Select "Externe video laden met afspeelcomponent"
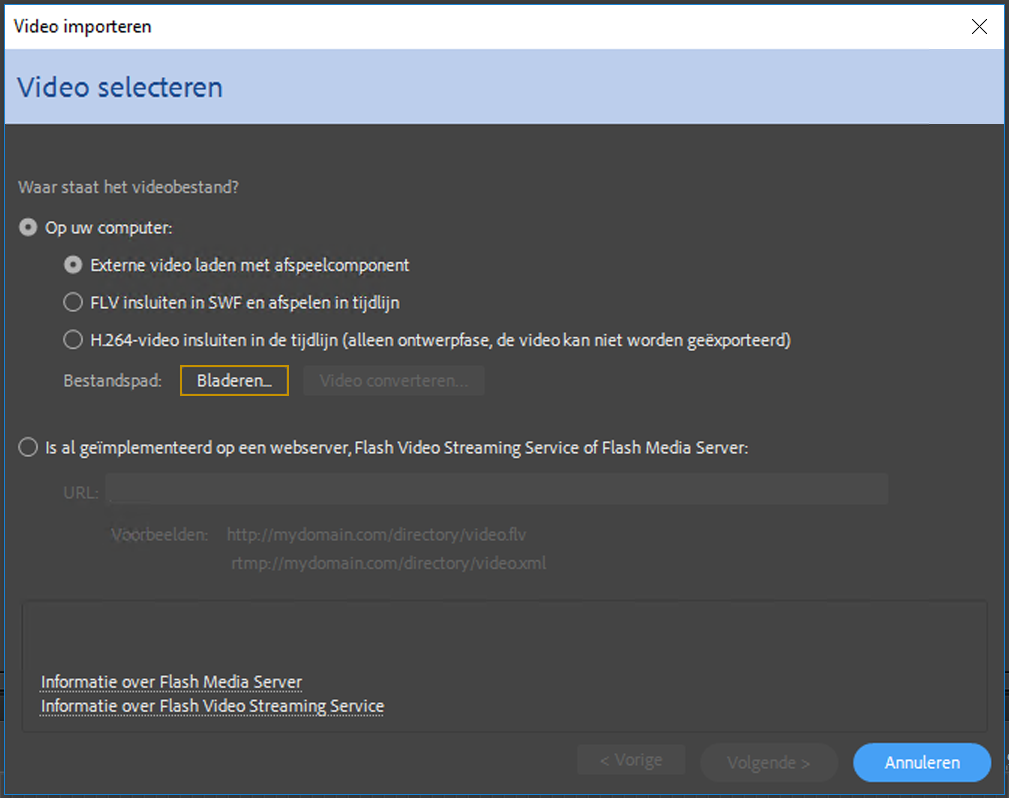1009x798 pixels. point(72,264)
